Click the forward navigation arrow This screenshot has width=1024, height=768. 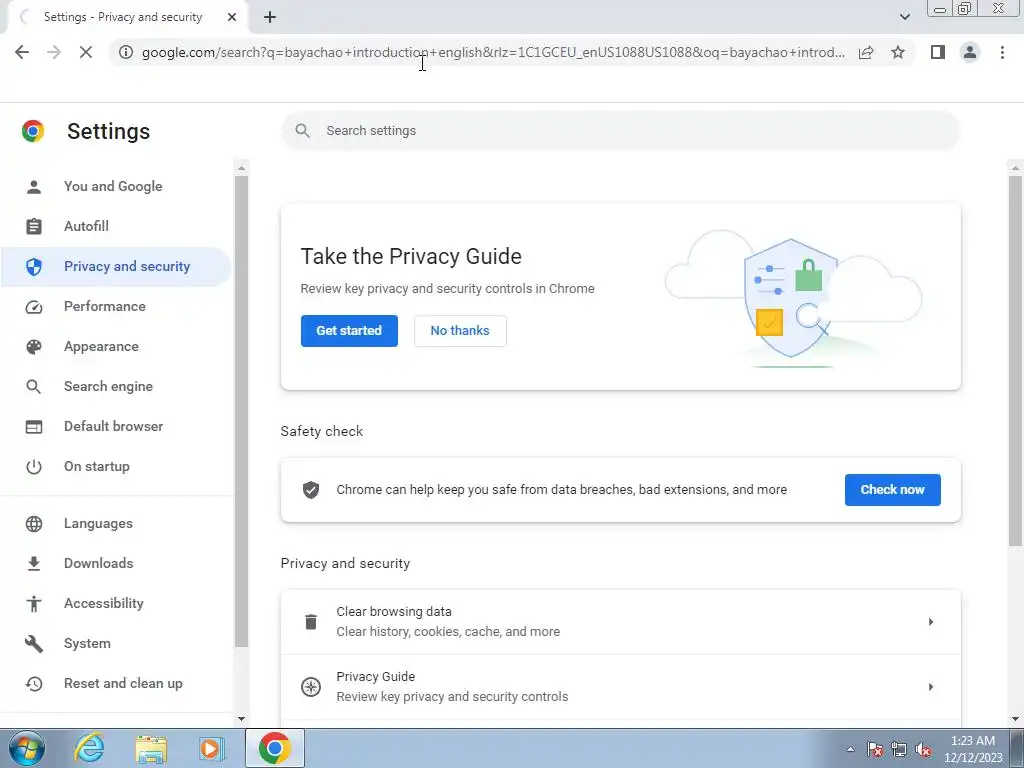click(x=54, y=52)
